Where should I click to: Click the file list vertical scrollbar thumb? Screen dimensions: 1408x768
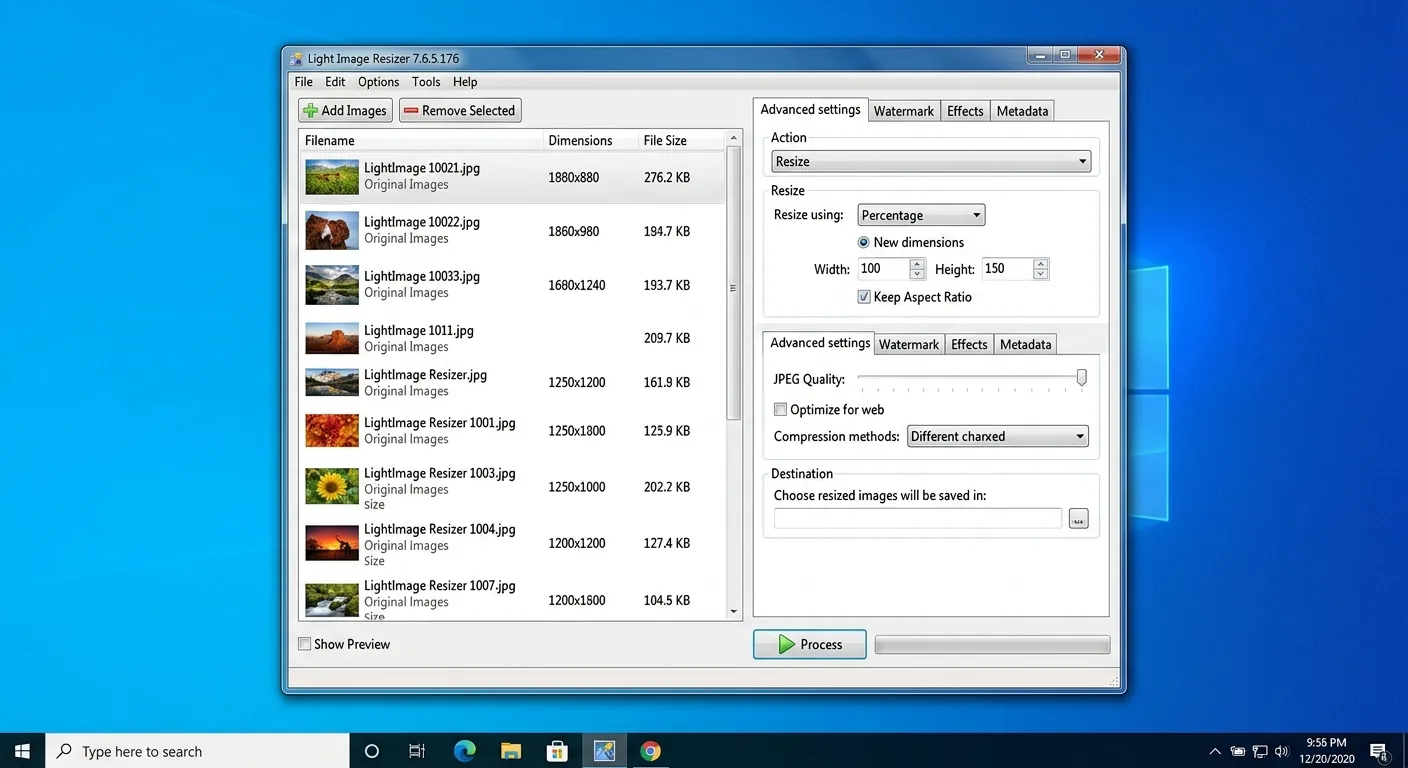pyautogui.click(x=734, y=283)
